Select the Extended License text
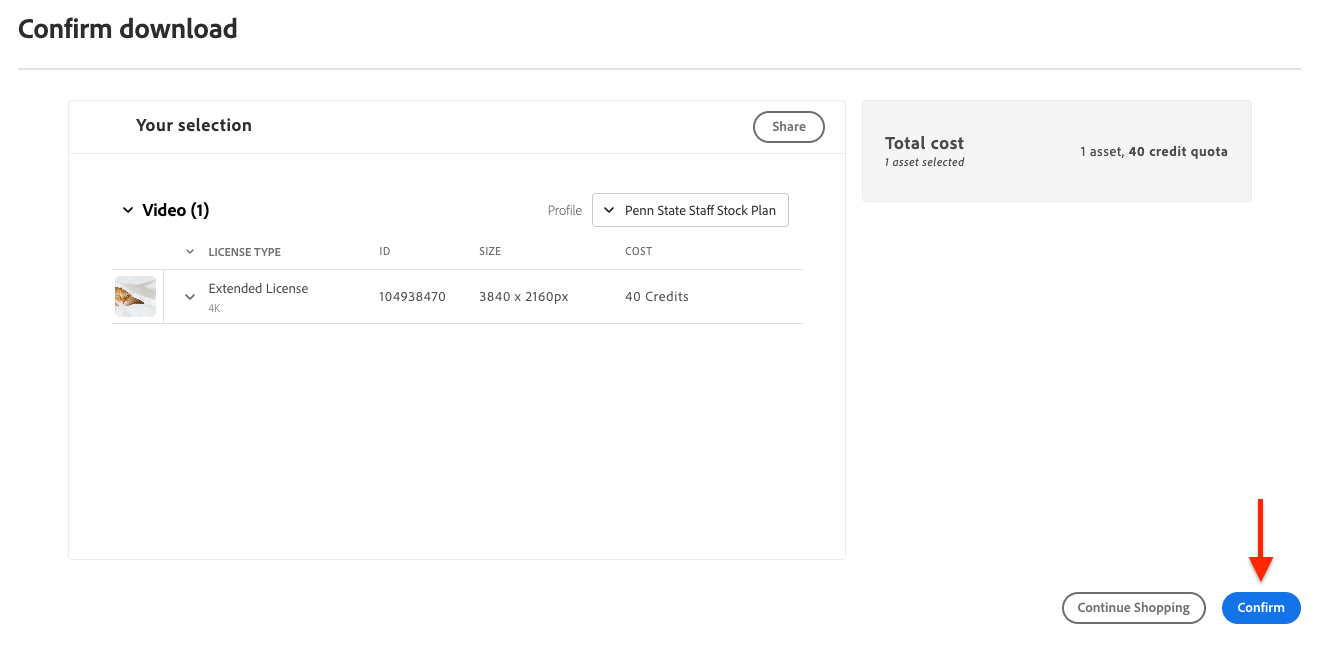The image size is (1333, 648). click(x=258, y=288)
